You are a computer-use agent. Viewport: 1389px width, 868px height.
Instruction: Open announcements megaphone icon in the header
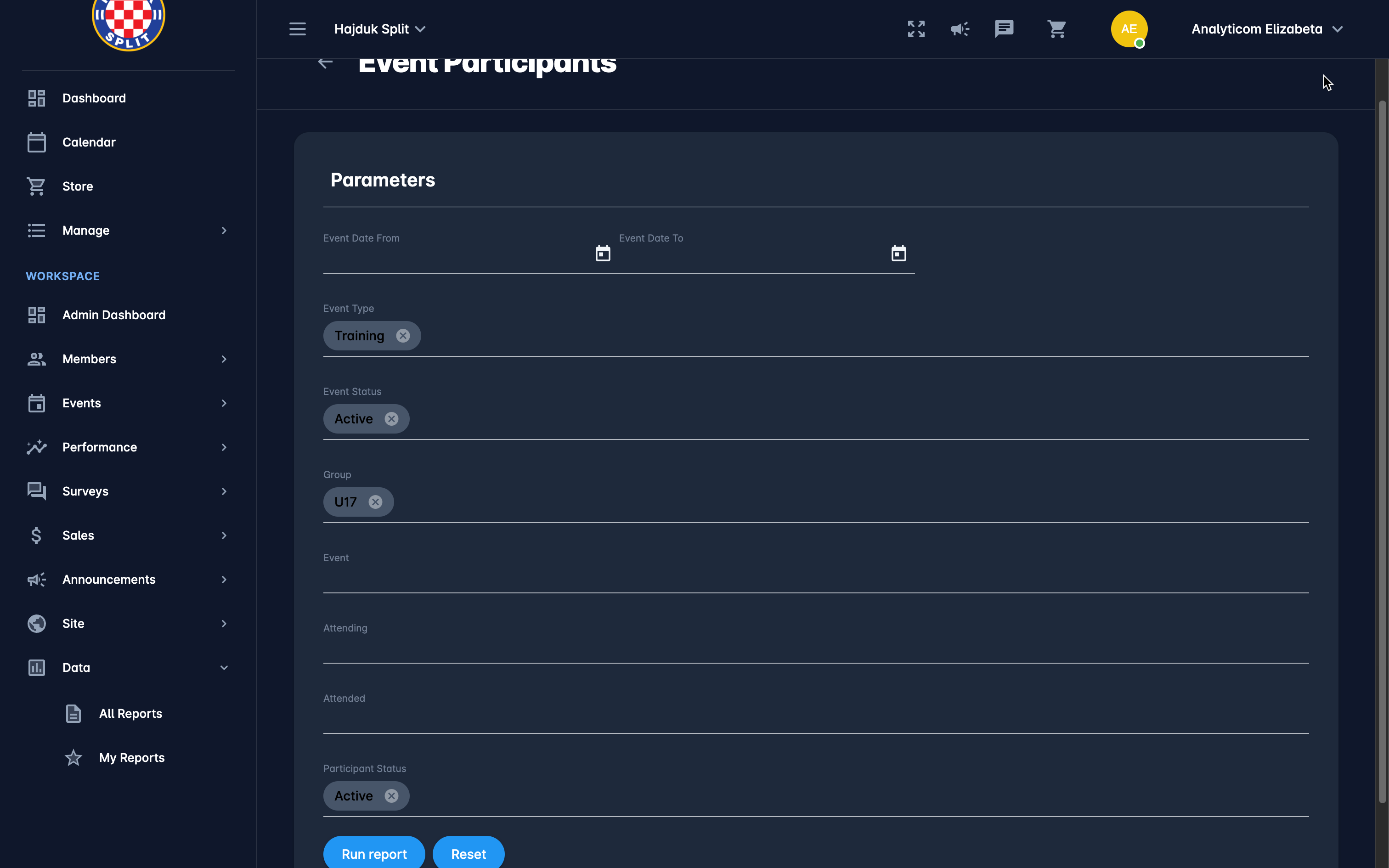click(960, 28)
